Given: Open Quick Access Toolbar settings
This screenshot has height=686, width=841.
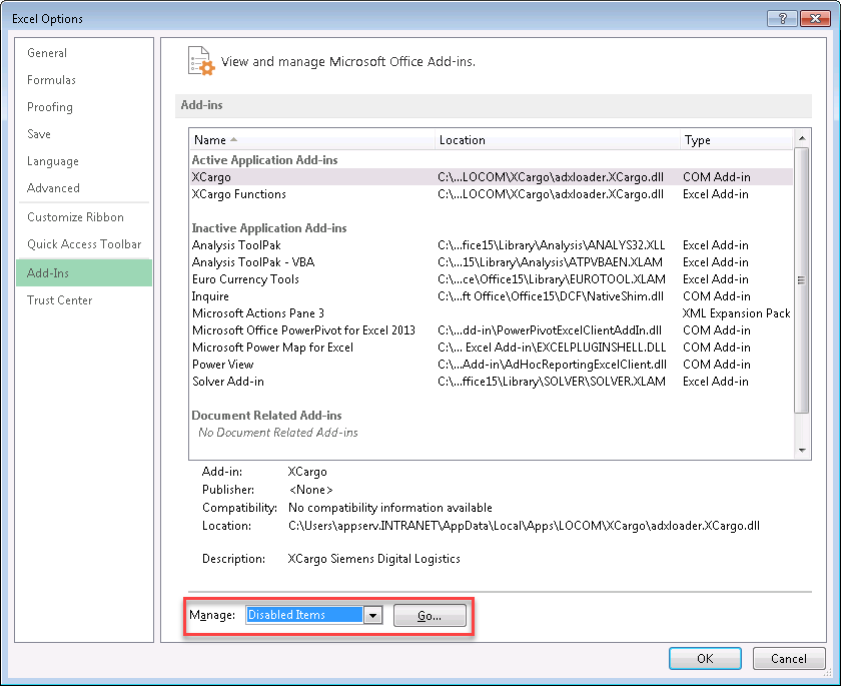Looking at the screenshot, I should pyautogui.click(x=87, y=245).
